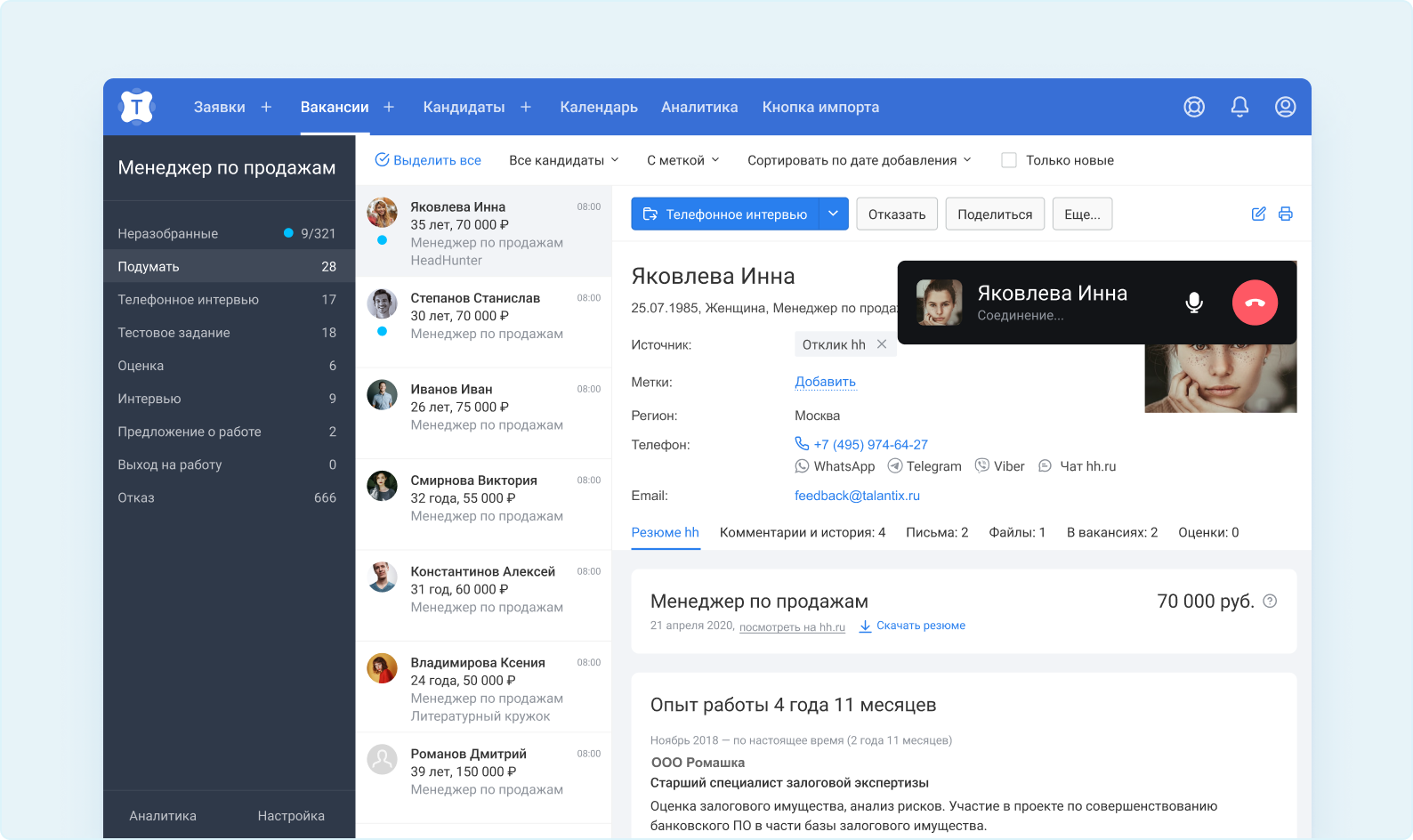Toggle the Только новые checkbox
This screenshot has width=1413, height=840.
click(x=1009, y=160)
